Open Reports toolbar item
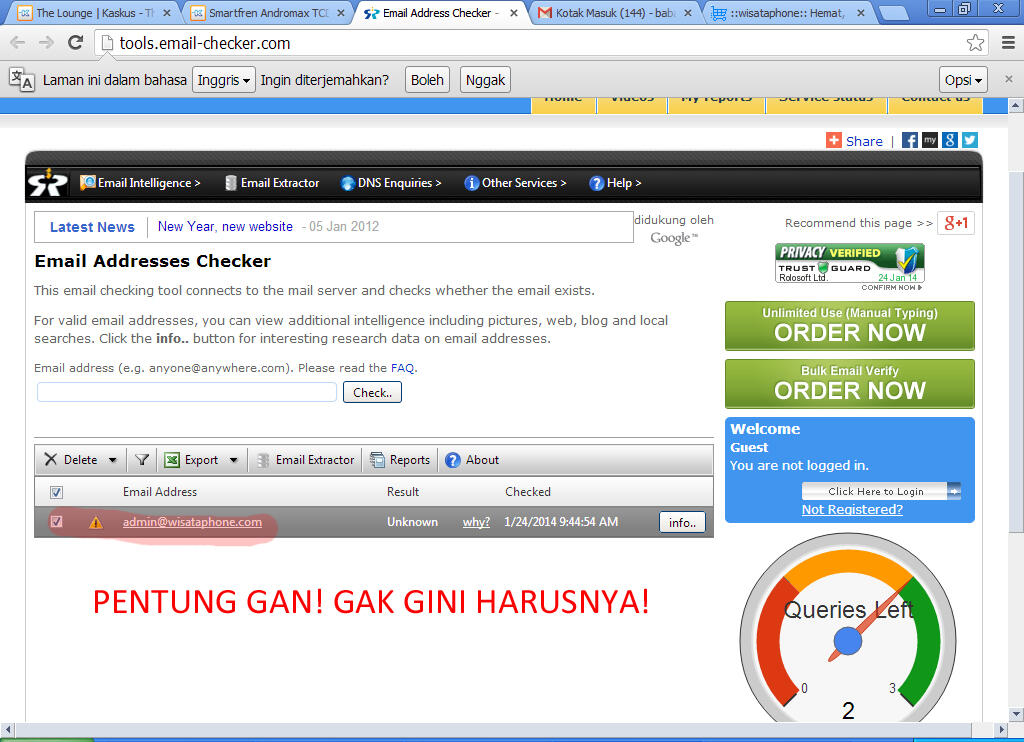This screenshot has width=1024, height=742. [400, 460]
